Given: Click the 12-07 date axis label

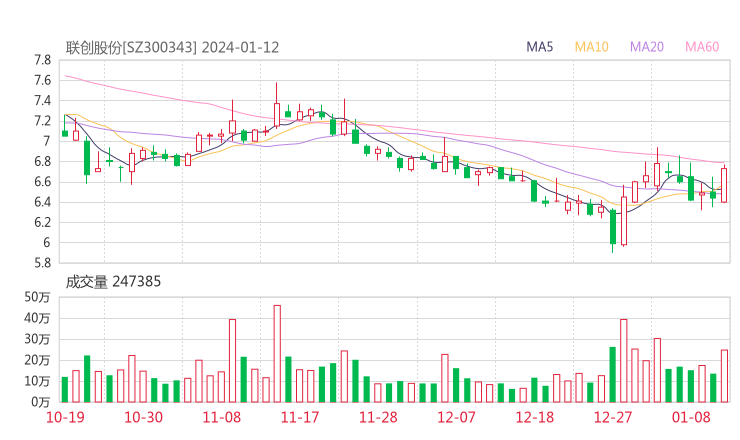Looking at the screenshot, I should (456, 417).
